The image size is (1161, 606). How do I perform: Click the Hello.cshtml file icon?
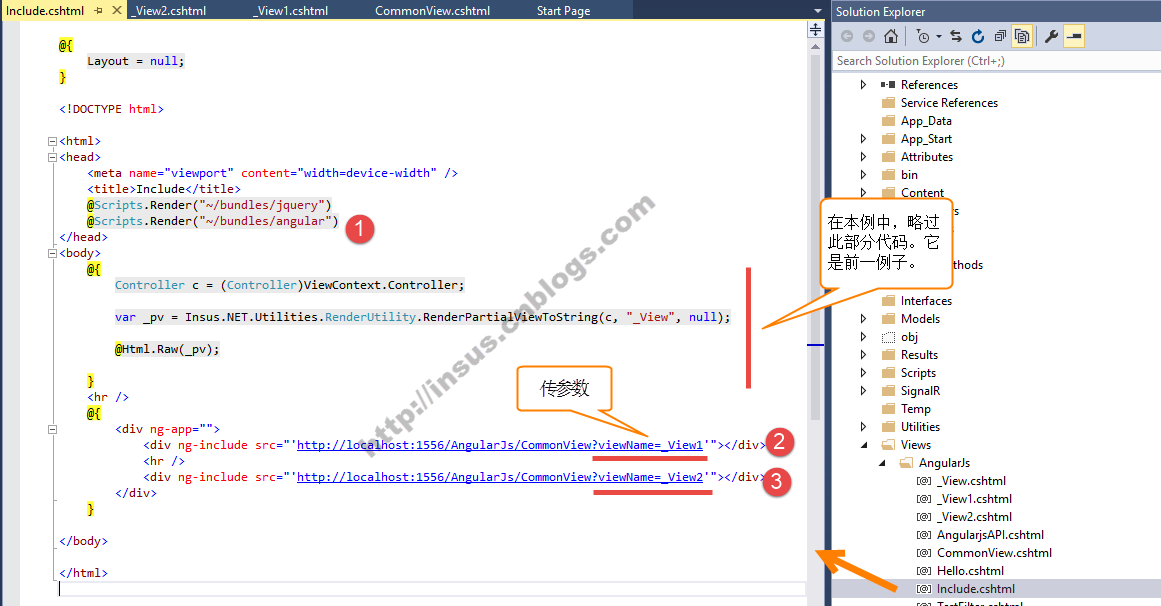pyautogui.click(x=924, y=570)
